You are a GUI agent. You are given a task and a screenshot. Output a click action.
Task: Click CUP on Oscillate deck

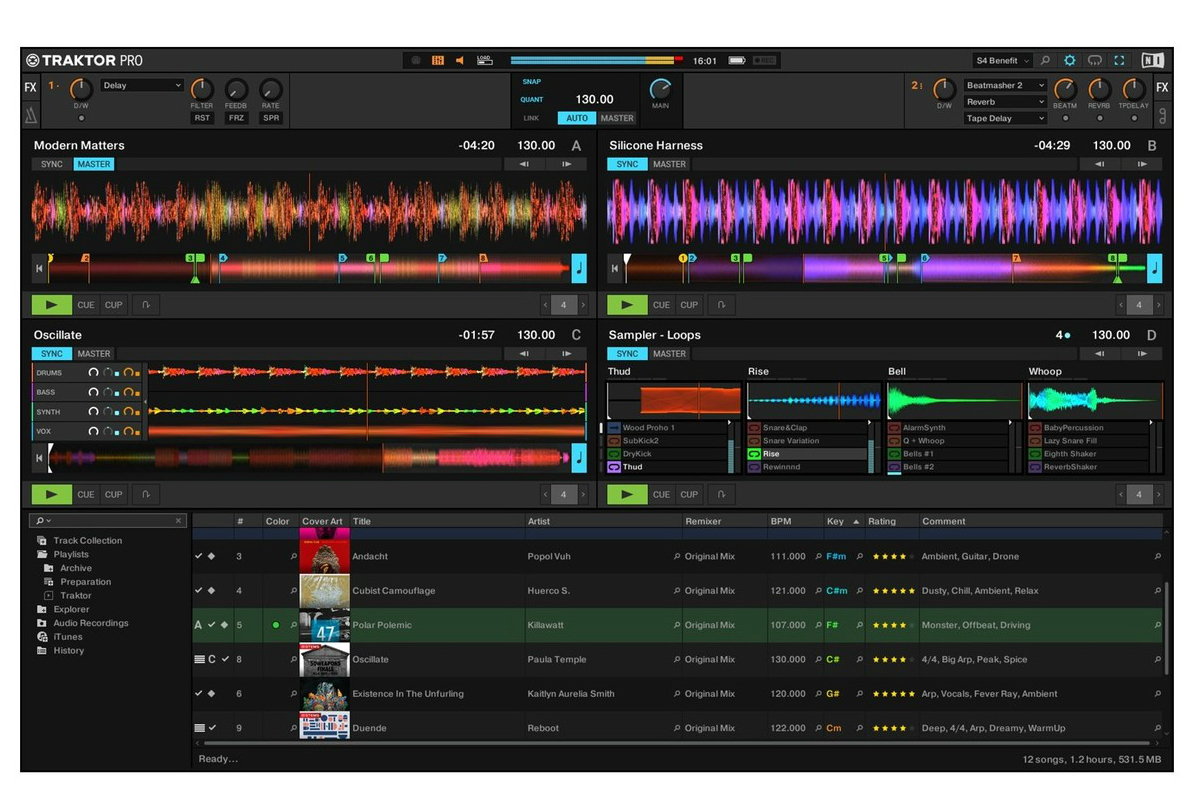click(x=114, y=494)
